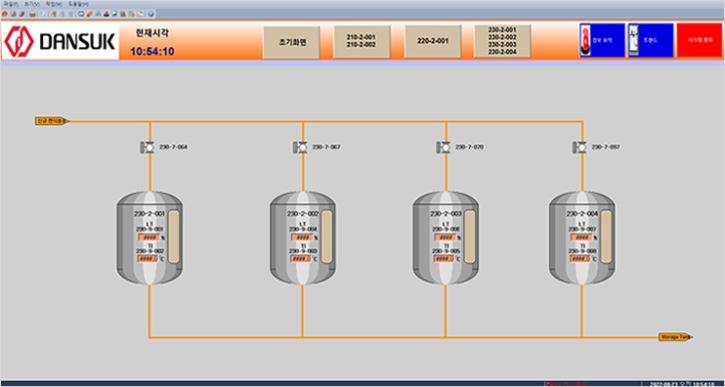Click the DANSUK logo

pyautogui.click(x=60, y=41)
